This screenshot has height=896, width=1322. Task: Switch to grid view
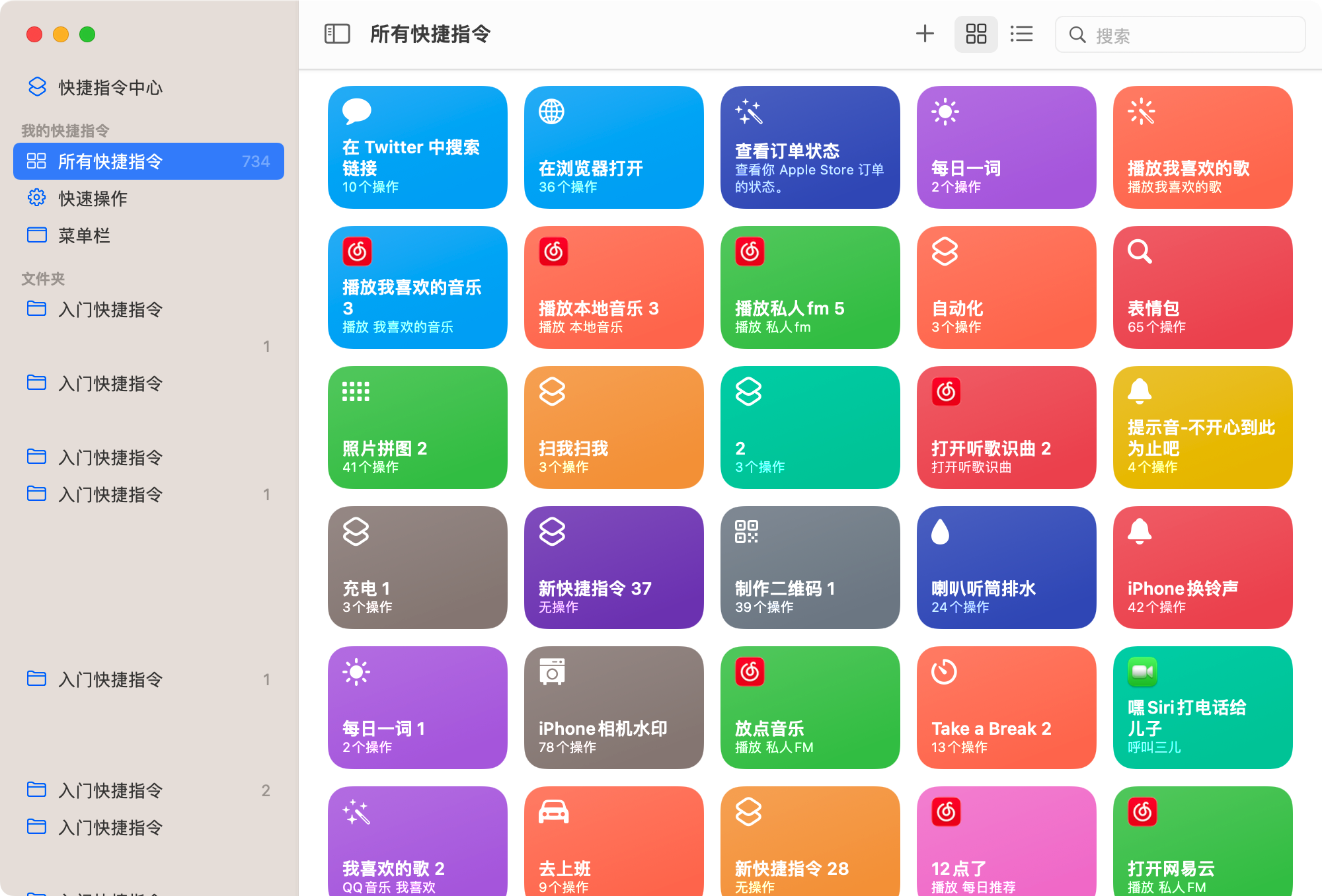[x=976, y=34]
